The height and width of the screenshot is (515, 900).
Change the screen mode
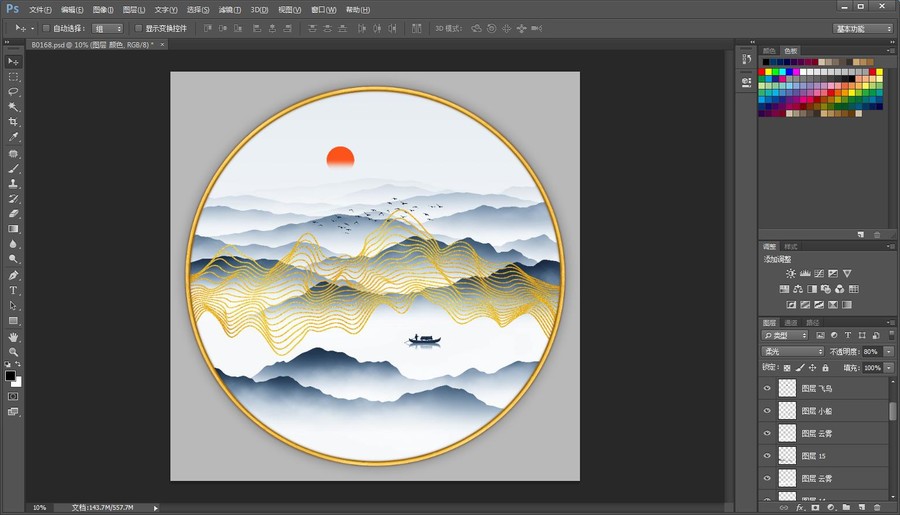pos(13,412)
